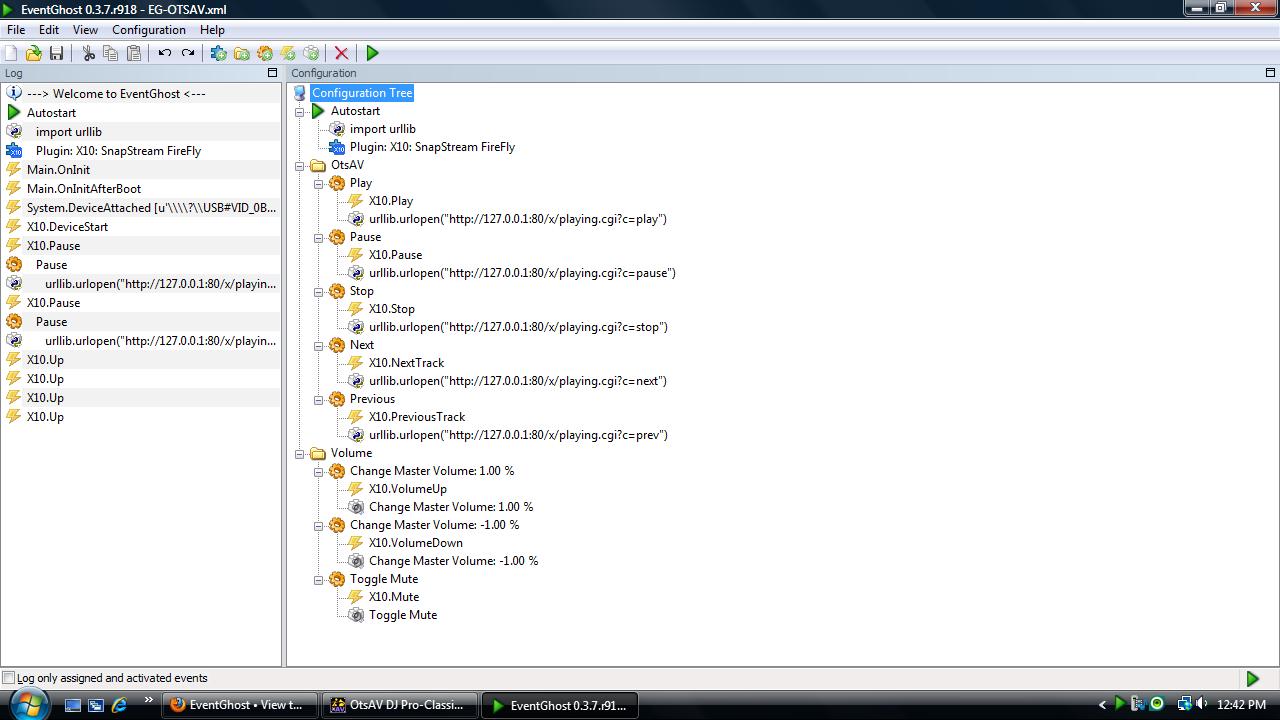
Task: Toggle 'Log only assigned and activated events' checkbox
Action: click(x=9, y=678)
